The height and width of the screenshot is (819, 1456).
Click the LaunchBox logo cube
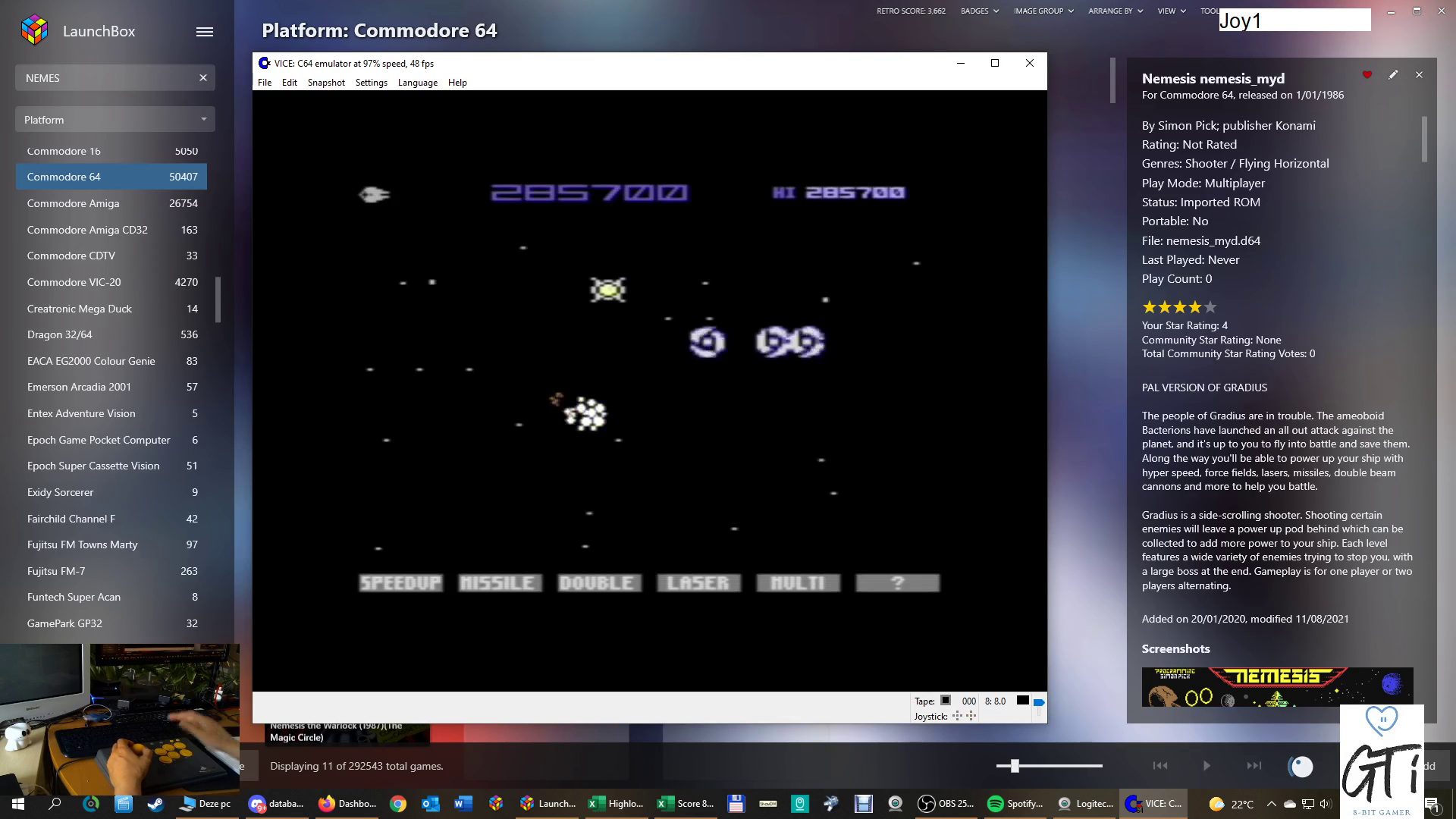35,31
